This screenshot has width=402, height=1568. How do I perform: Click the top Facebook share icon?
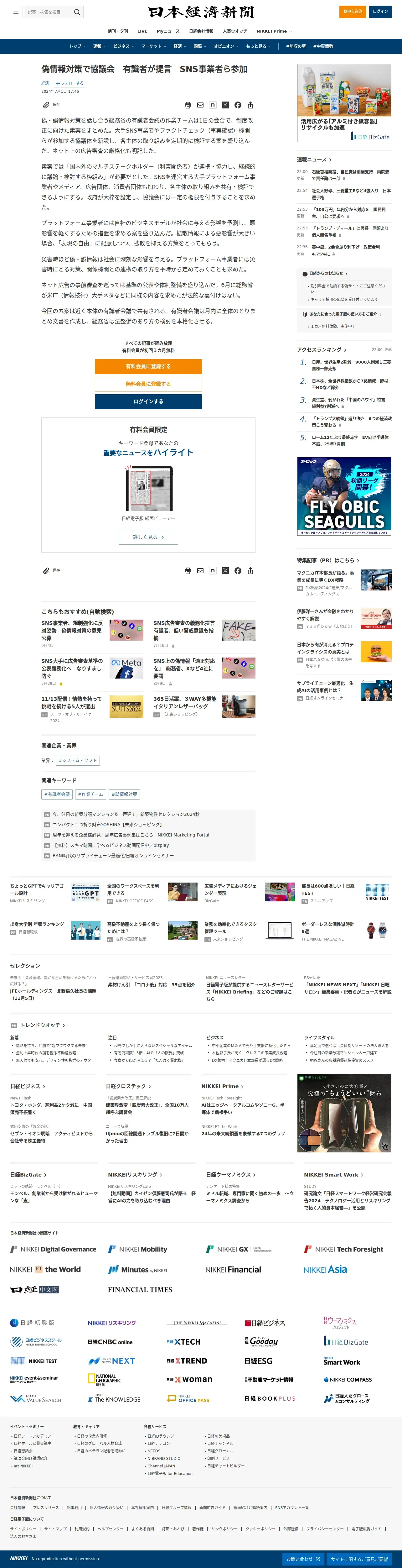coord(238,105)
